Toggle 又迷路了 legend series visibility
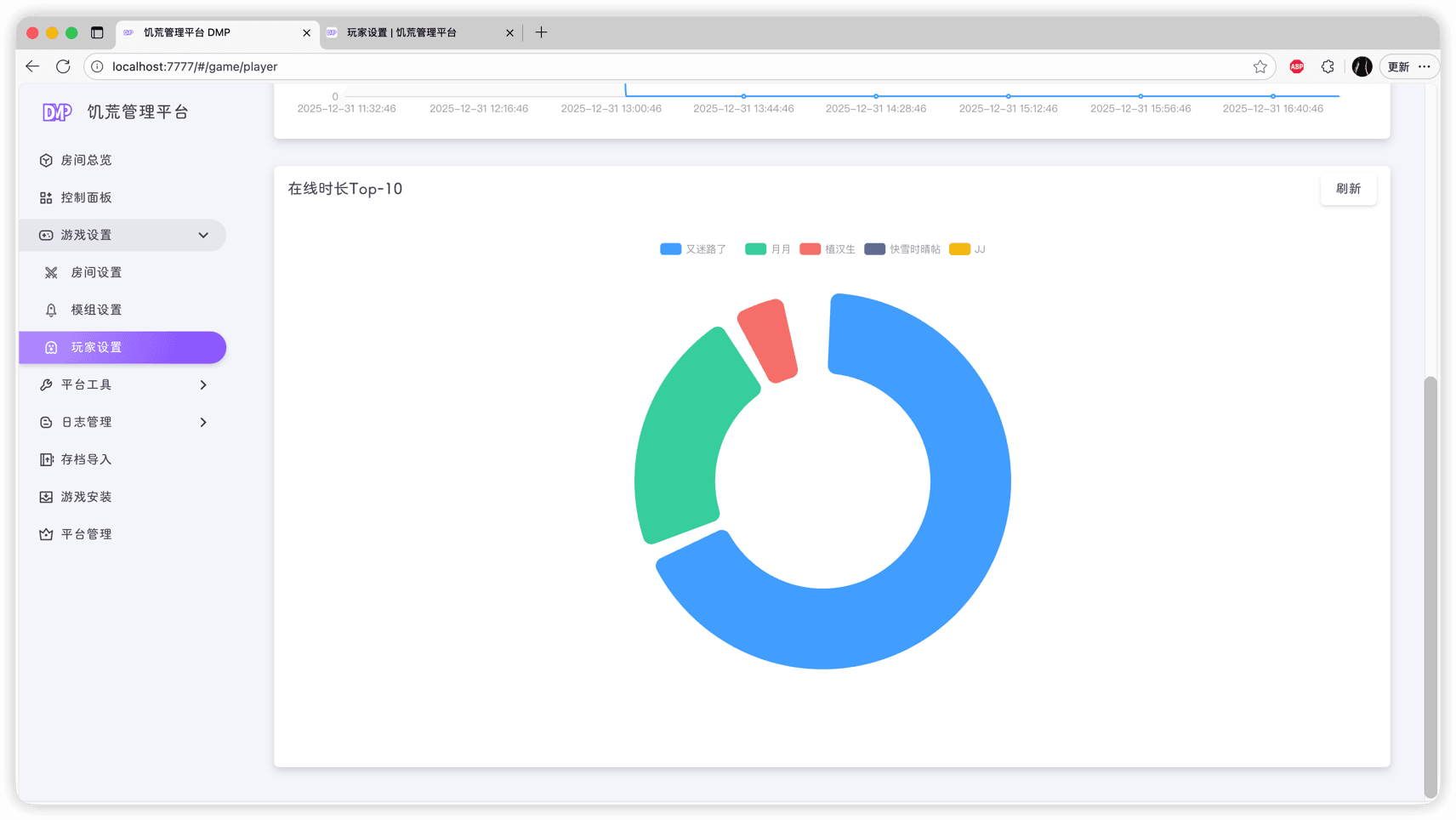 (693, 249)
